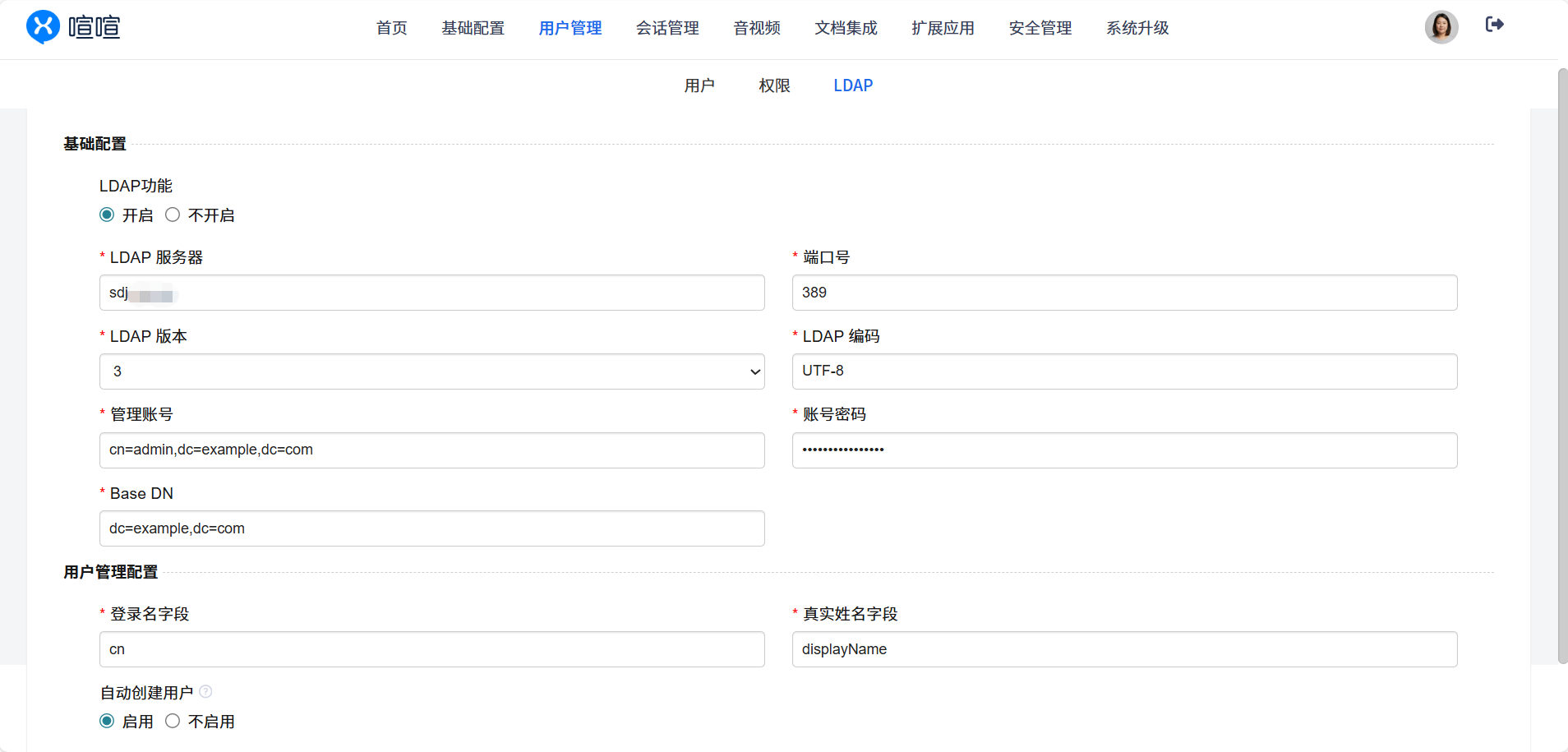The height and width of the screenshot is (752, 1568).
Task: Open 系统升级 page
Action: [x=1137, y=28]
